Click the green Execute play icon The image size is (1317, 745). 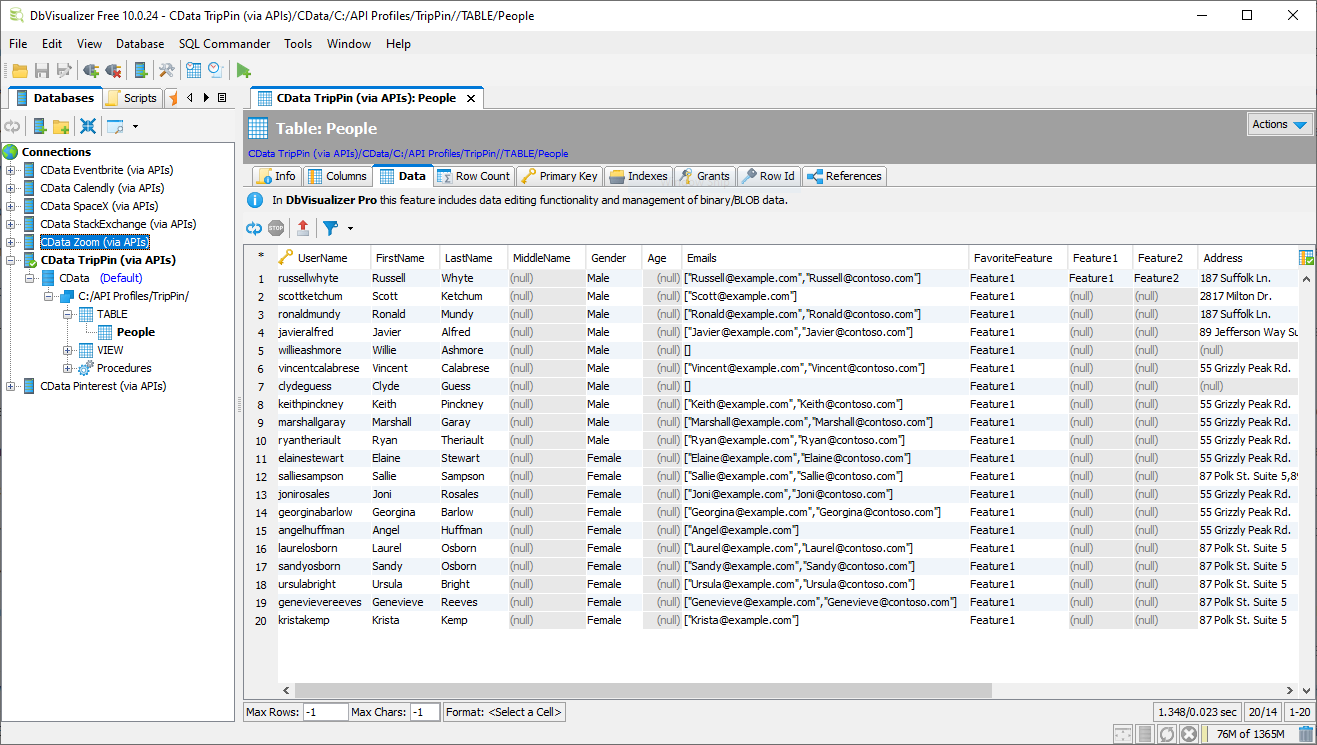[244, 70]
